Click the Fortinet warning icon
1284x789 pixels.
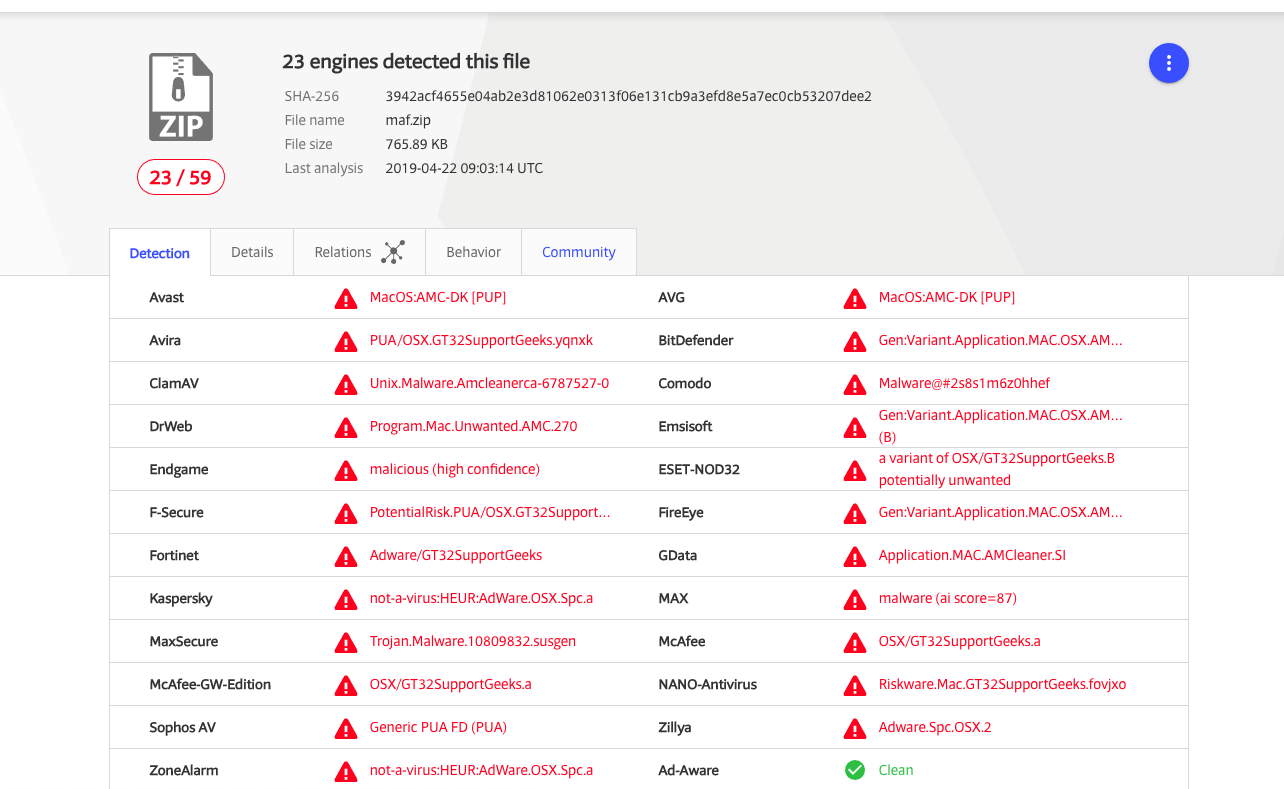tap(346, 556)
